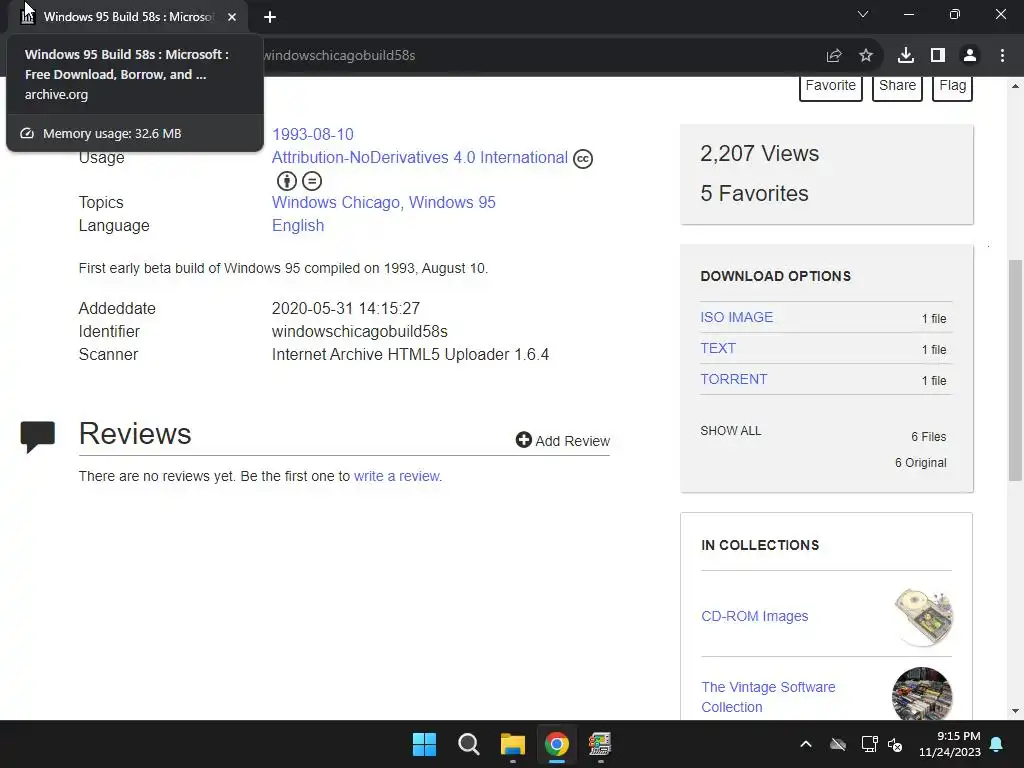This screenshot has width=1024, height=768.
Task: Click the scrollbar up arrow
Action: pos(1015,86)
